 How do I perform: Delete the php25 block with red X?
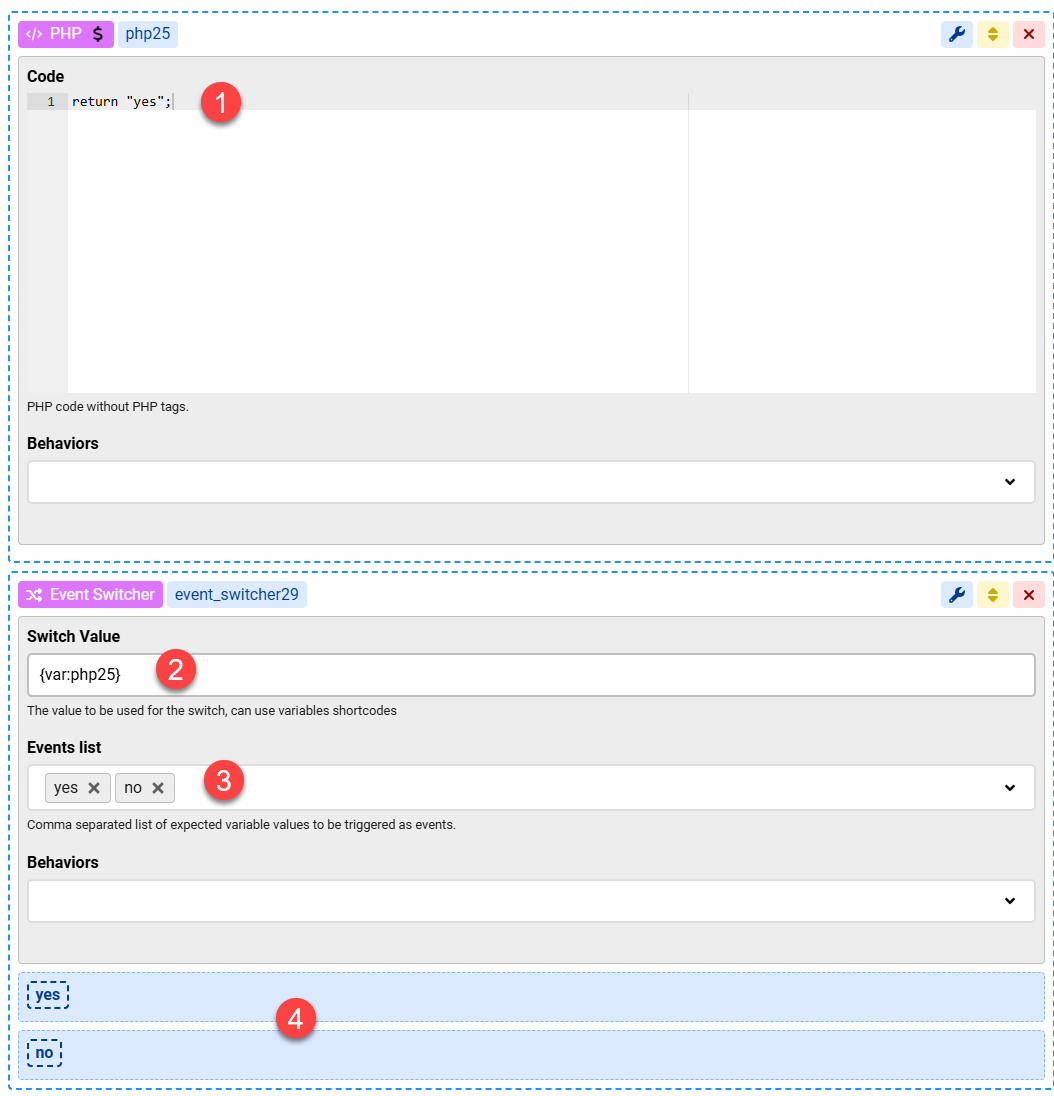pos(1028,34)
